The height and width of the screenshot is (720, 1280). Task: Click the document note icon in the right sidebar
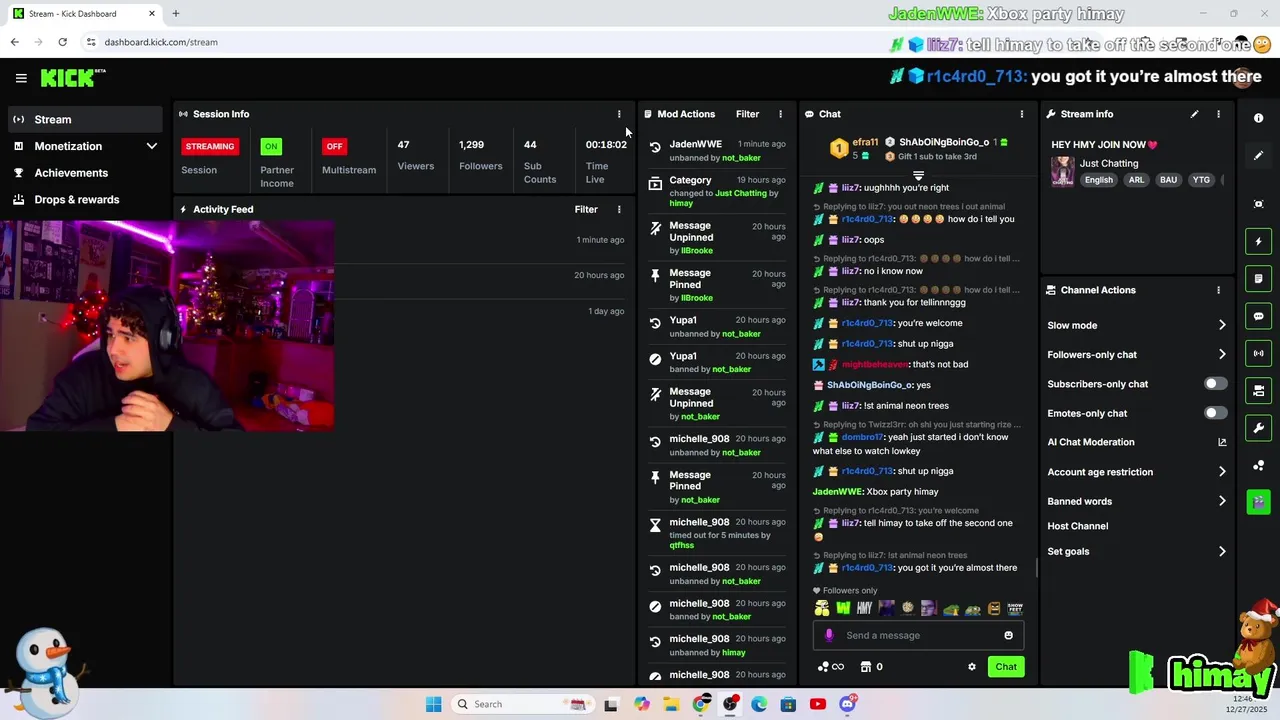pos(1259,278)
